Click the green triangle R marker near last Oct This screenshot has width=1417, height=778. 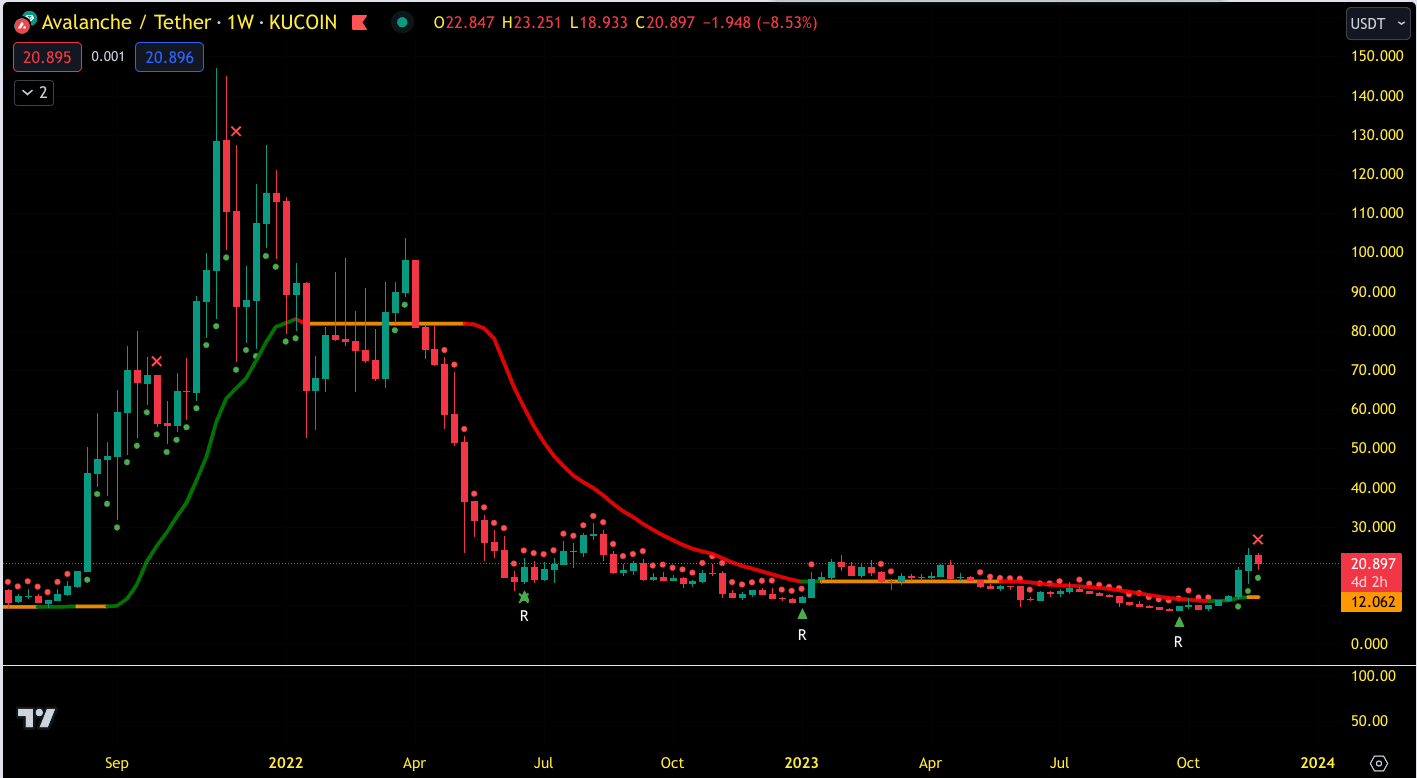point(1179,622)
